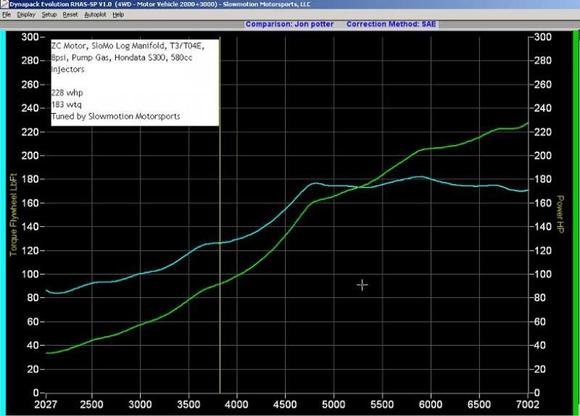The width and height of the screenshot is (580, 416).
Task: Open the Setup menu
Action: [49, 15]
